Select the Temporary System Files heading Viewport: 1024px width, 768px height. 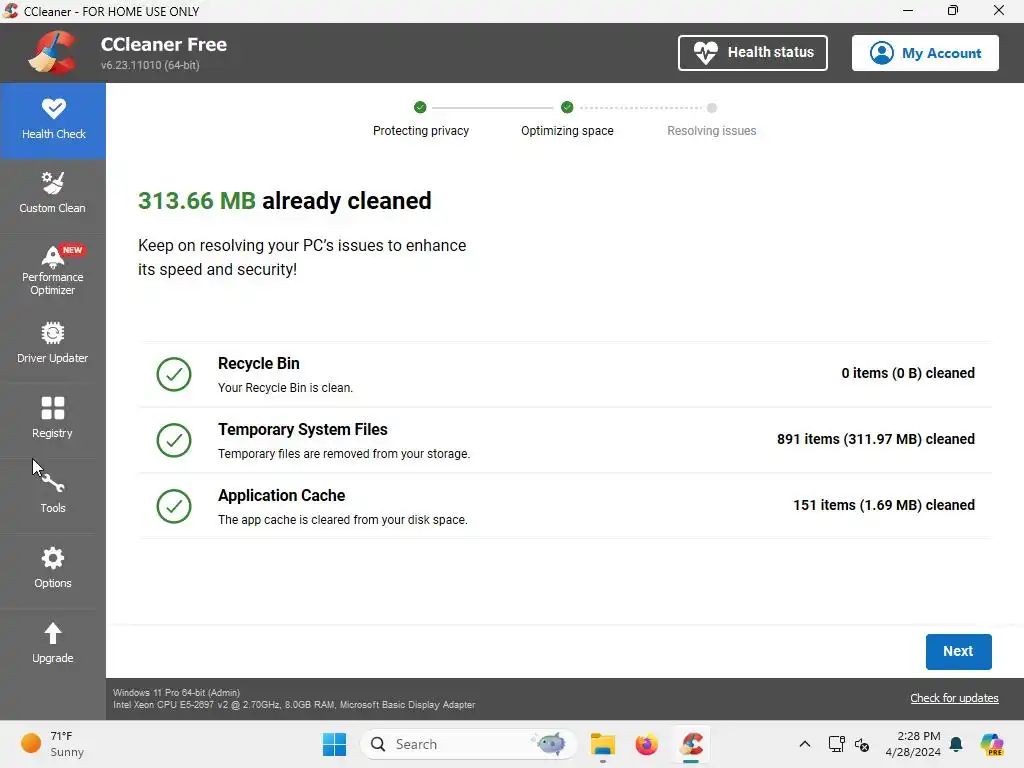coord(302,429)
